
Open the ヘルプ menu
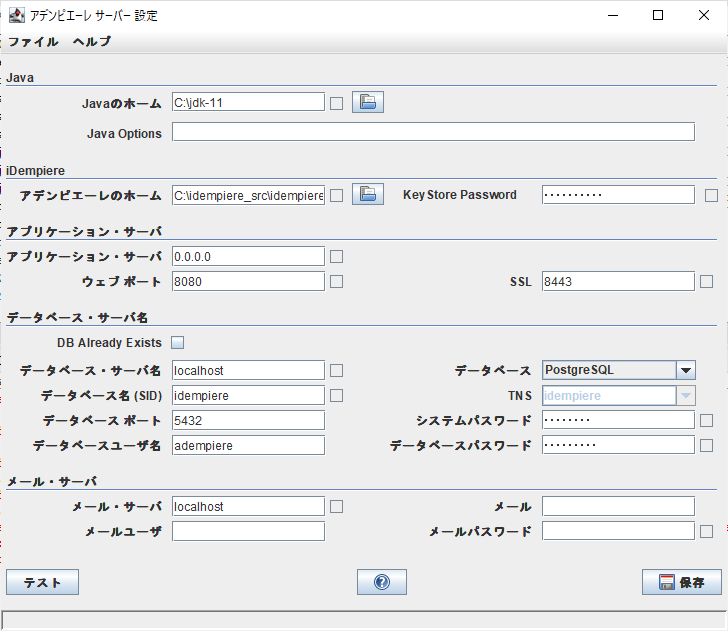point(92,42)
